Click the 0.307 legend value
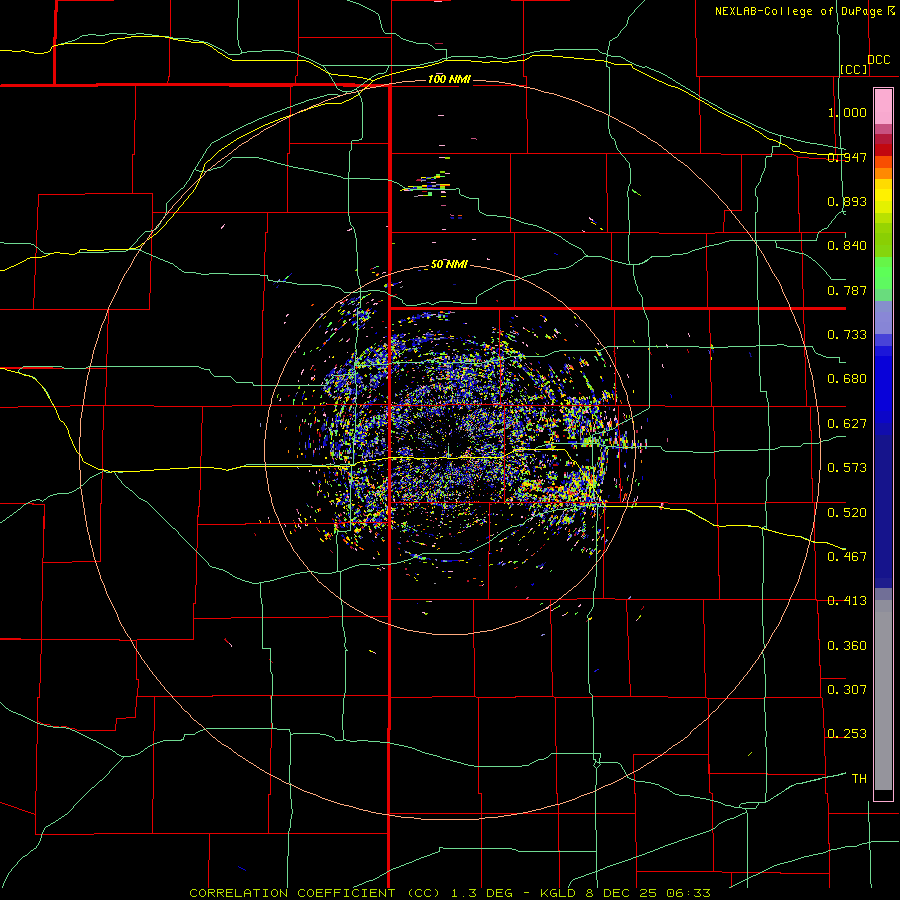Screen dimensions: 900x900 (x=847, y=690)
